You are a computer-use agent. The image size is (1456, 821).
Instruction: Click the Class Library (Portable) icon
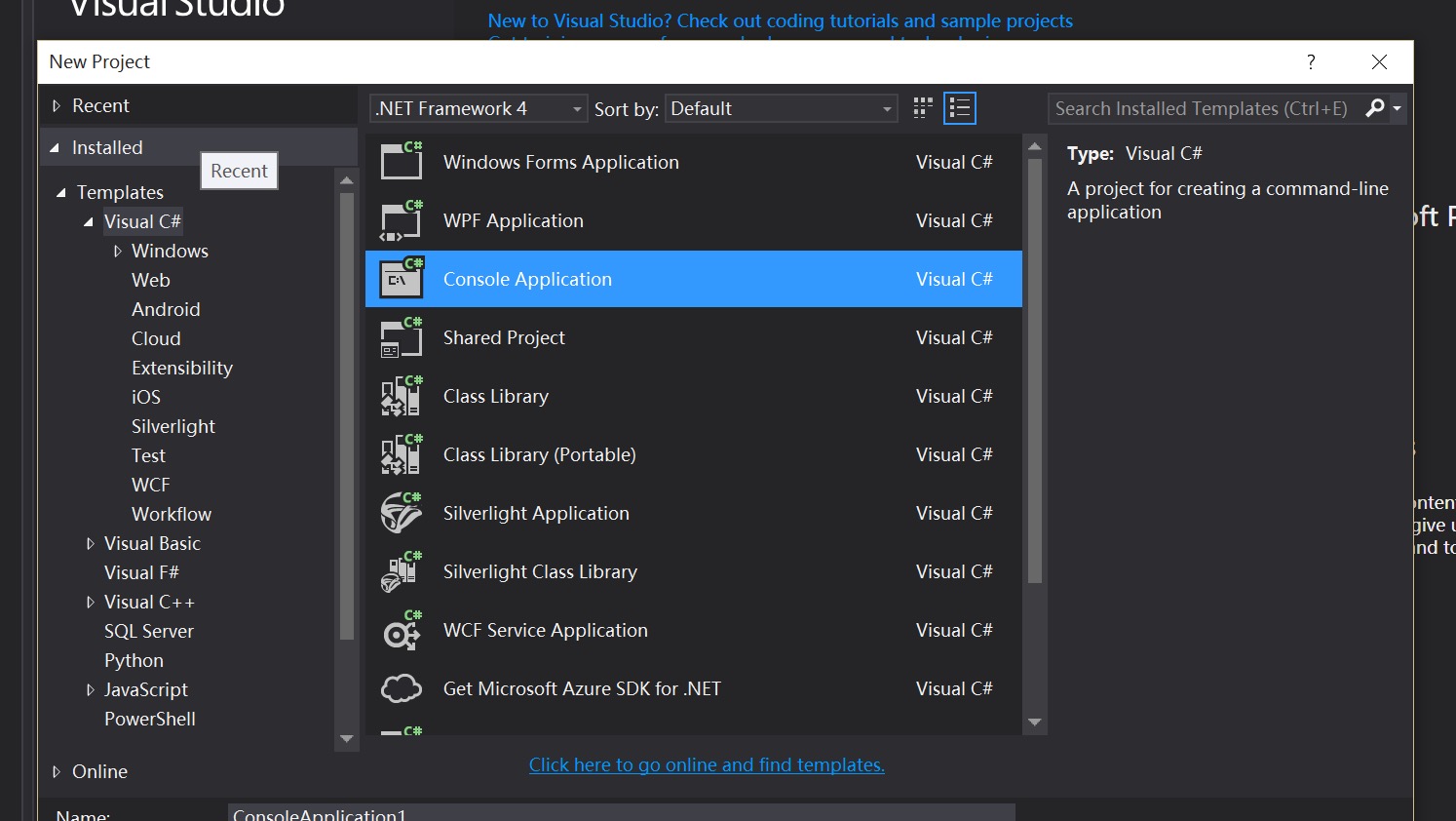pyautogui.click(x=402, y=454)
